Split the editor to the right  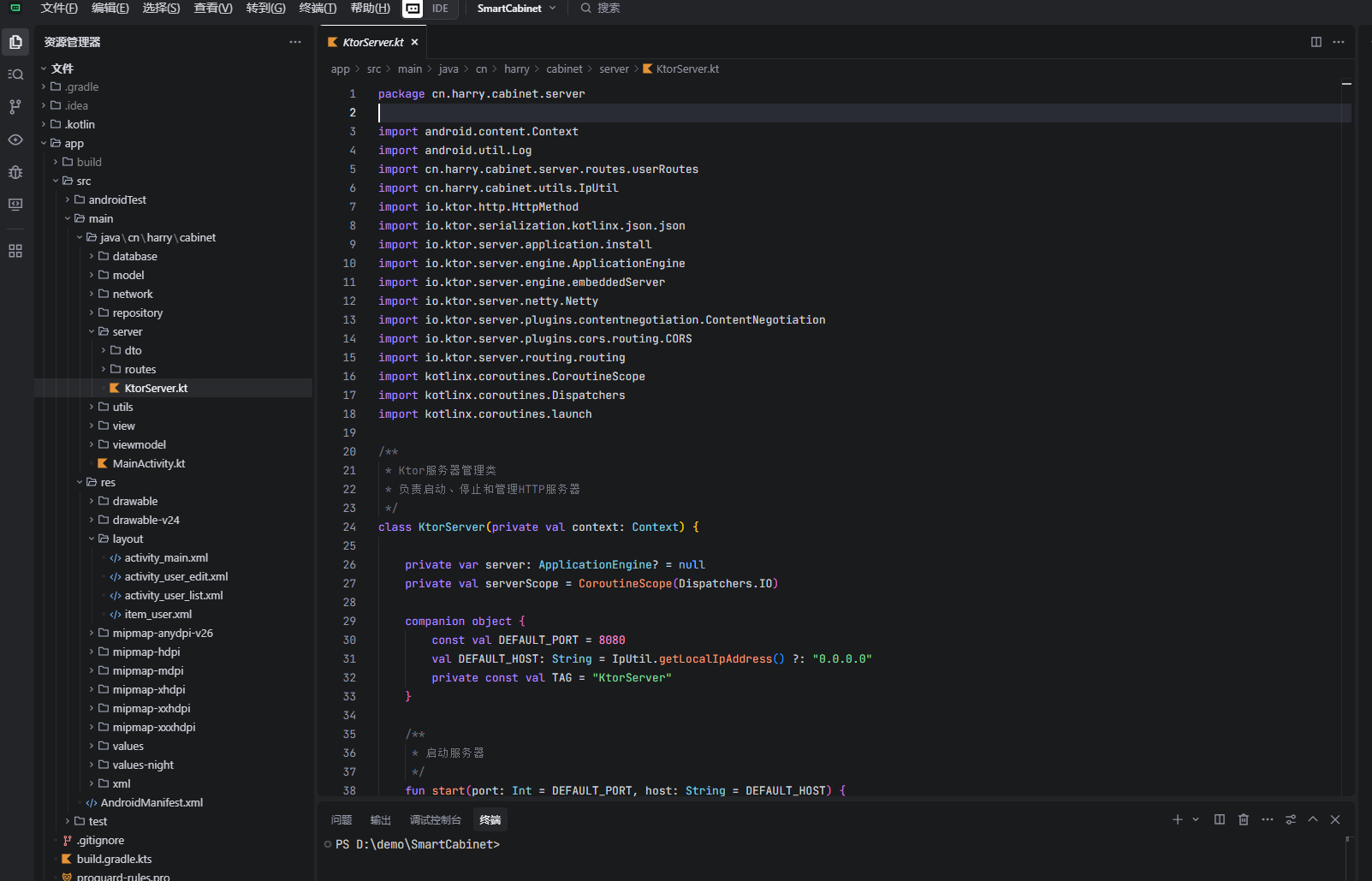point(1316,42)
